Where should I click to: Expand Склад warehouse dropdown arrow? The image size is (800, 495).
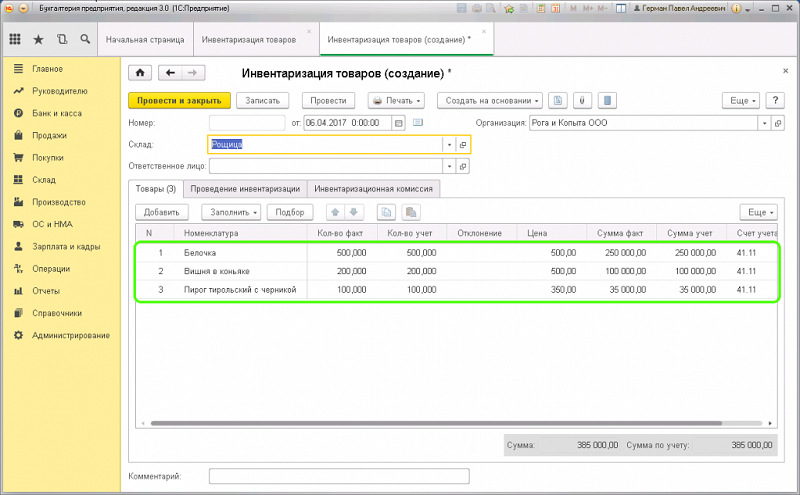pyautogui.click(x=449, y=145)
